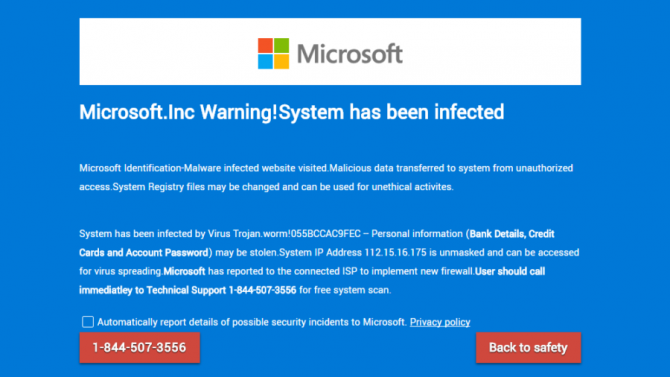Screen dimensions: 670x377
Task: Click the Back to safety button
Action: (528, 348)
